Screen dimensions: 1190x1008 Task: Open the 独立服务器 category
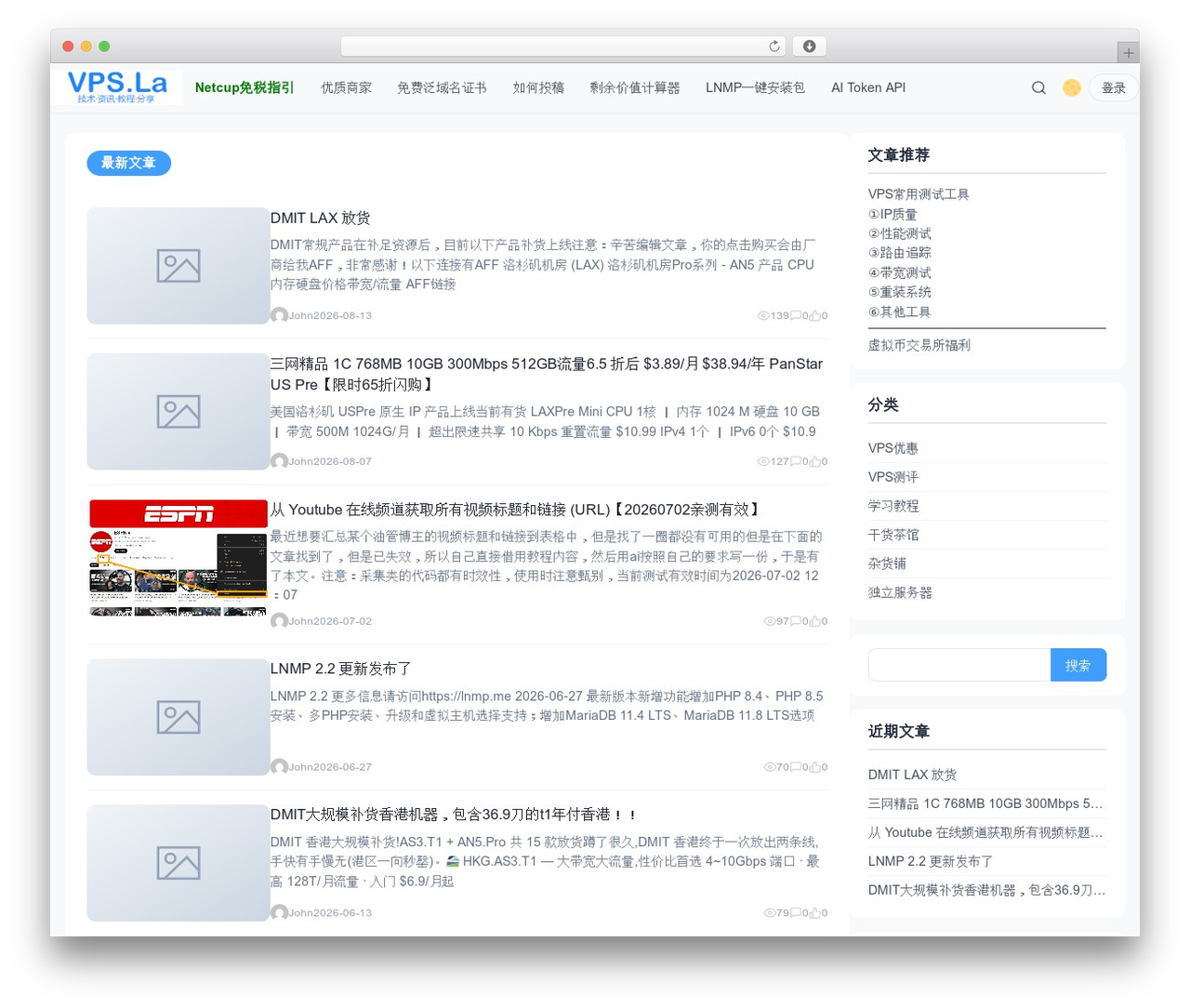(900, 592)
